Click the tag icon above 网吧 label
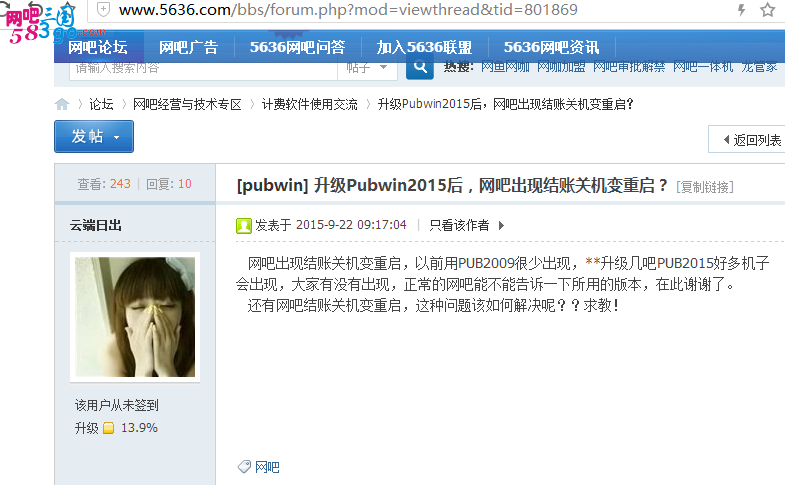 244,467
